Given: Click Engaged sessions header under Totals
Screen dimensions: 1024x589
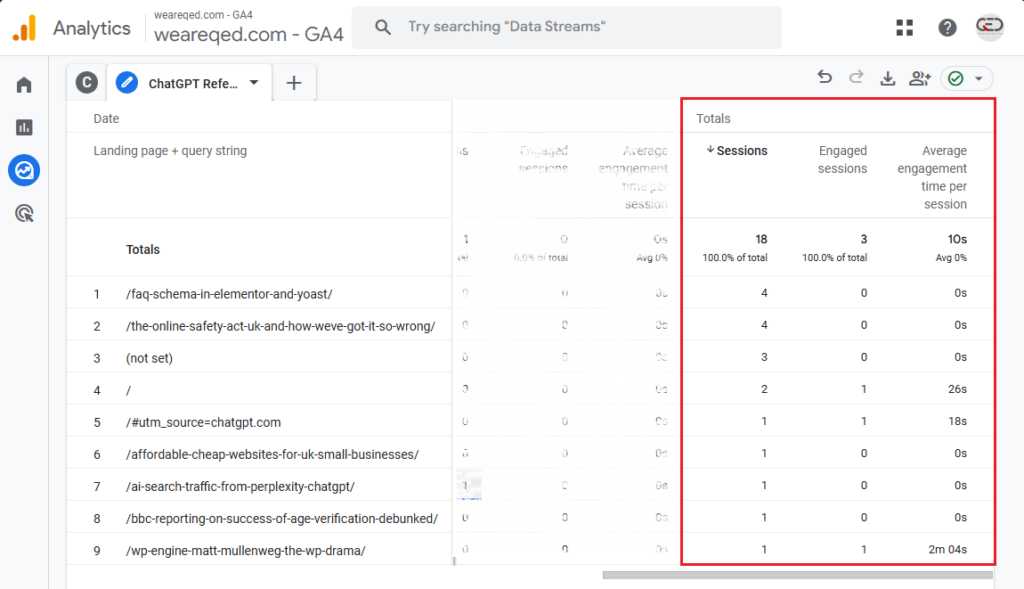Looking at the screenshot, I should [x=842, y=159].
